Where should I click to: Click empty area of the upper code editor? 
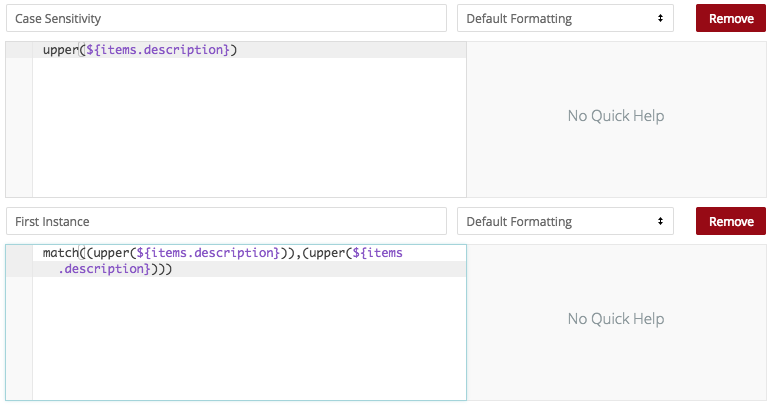(249, 127)
